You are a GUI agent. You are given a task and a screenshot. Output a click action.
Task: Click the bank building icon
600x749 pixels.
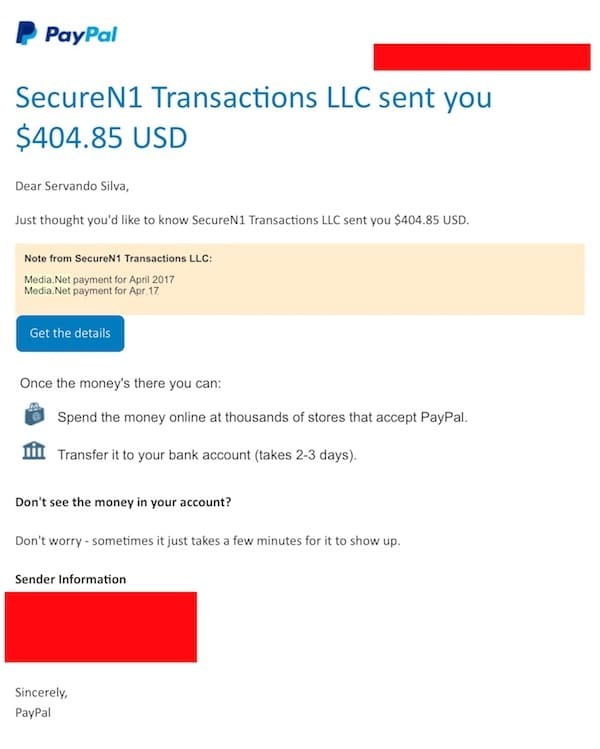click(34, 453)
